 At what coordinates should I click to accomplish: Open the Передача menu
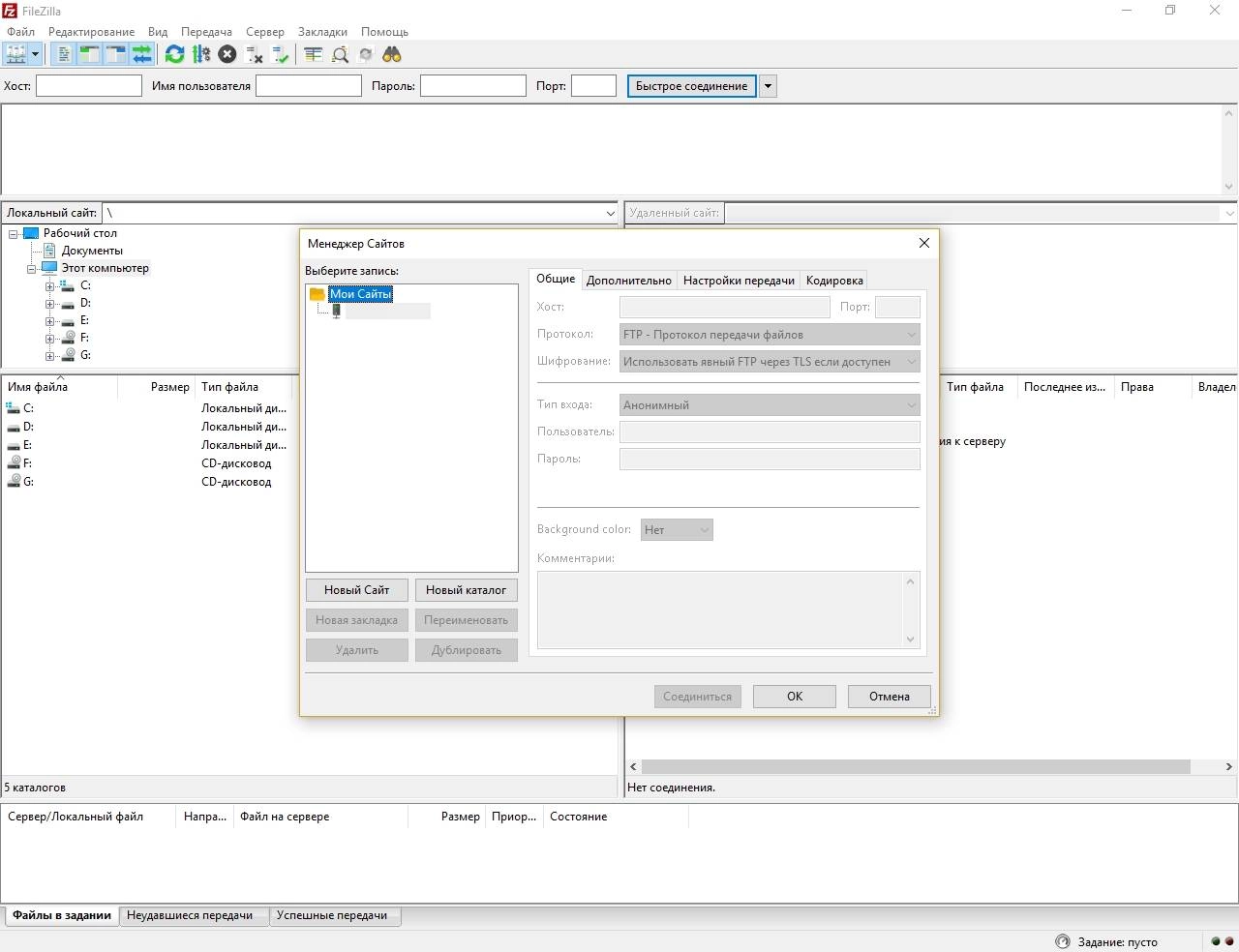point(206,32)
